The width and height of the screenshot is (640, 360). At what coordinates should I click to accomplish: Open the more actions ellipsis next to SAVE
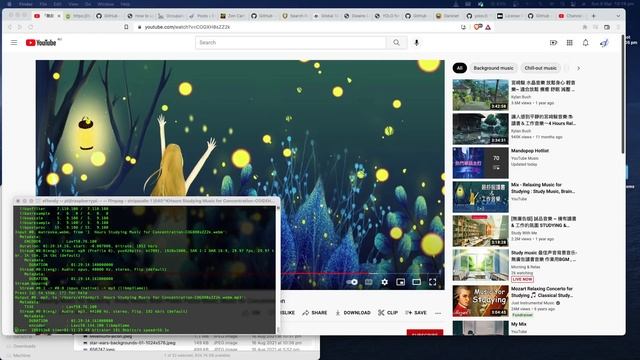[438, 313]
